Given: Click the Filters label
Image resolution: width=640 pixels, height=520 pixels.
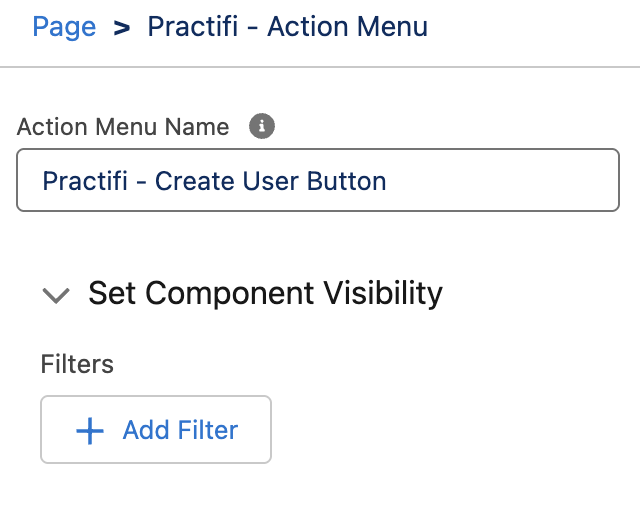Looking at the screenshot, I should tap(77, 364).
